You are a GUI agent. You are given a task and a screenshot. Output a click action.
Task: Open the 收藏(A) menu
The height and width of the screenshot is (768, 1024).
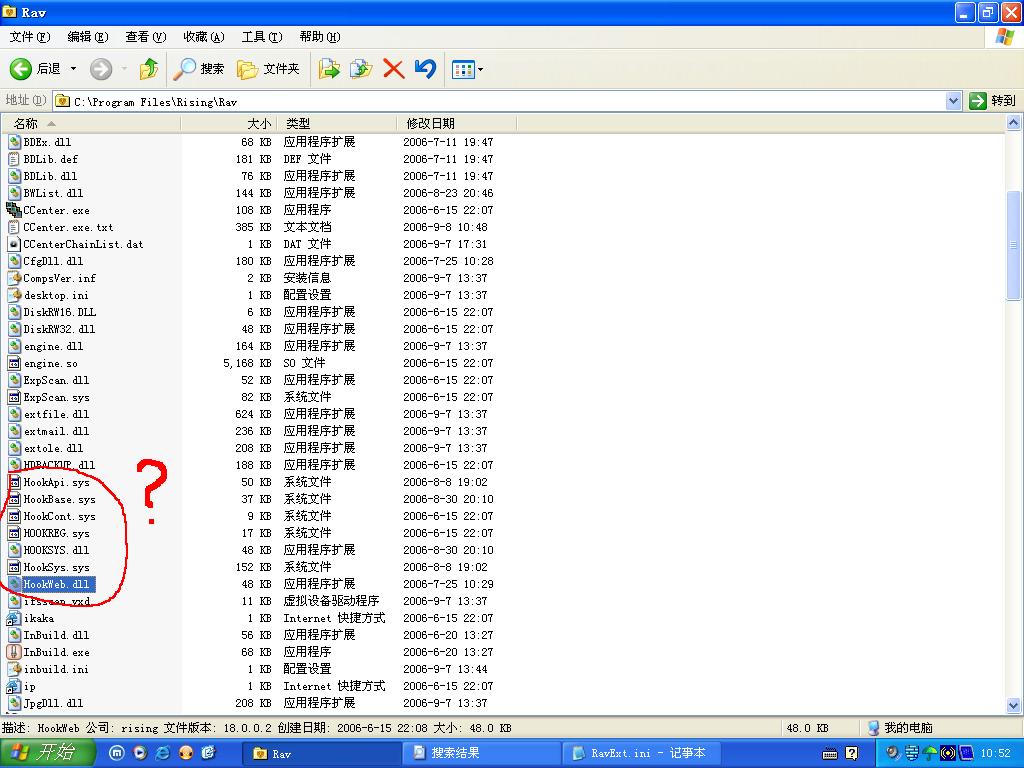pyautogui.click(x=204, y=37)
